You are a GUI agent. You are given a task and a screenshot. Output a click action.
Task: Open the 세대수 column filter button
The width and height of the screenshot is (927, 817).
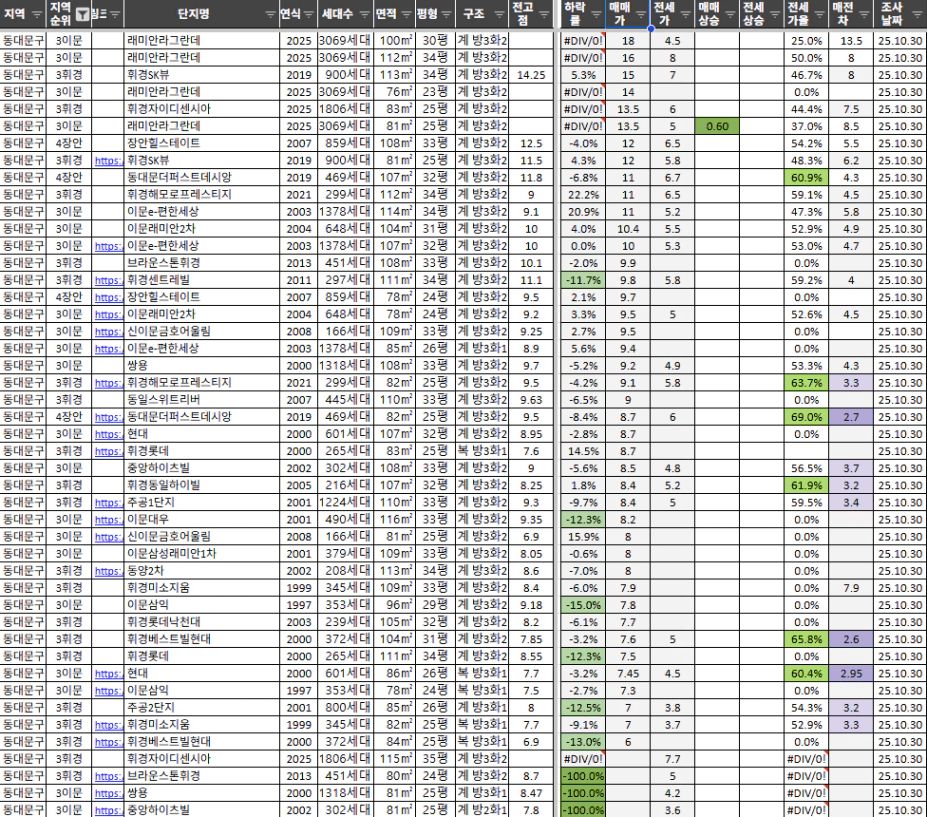[x=362, y=16]
